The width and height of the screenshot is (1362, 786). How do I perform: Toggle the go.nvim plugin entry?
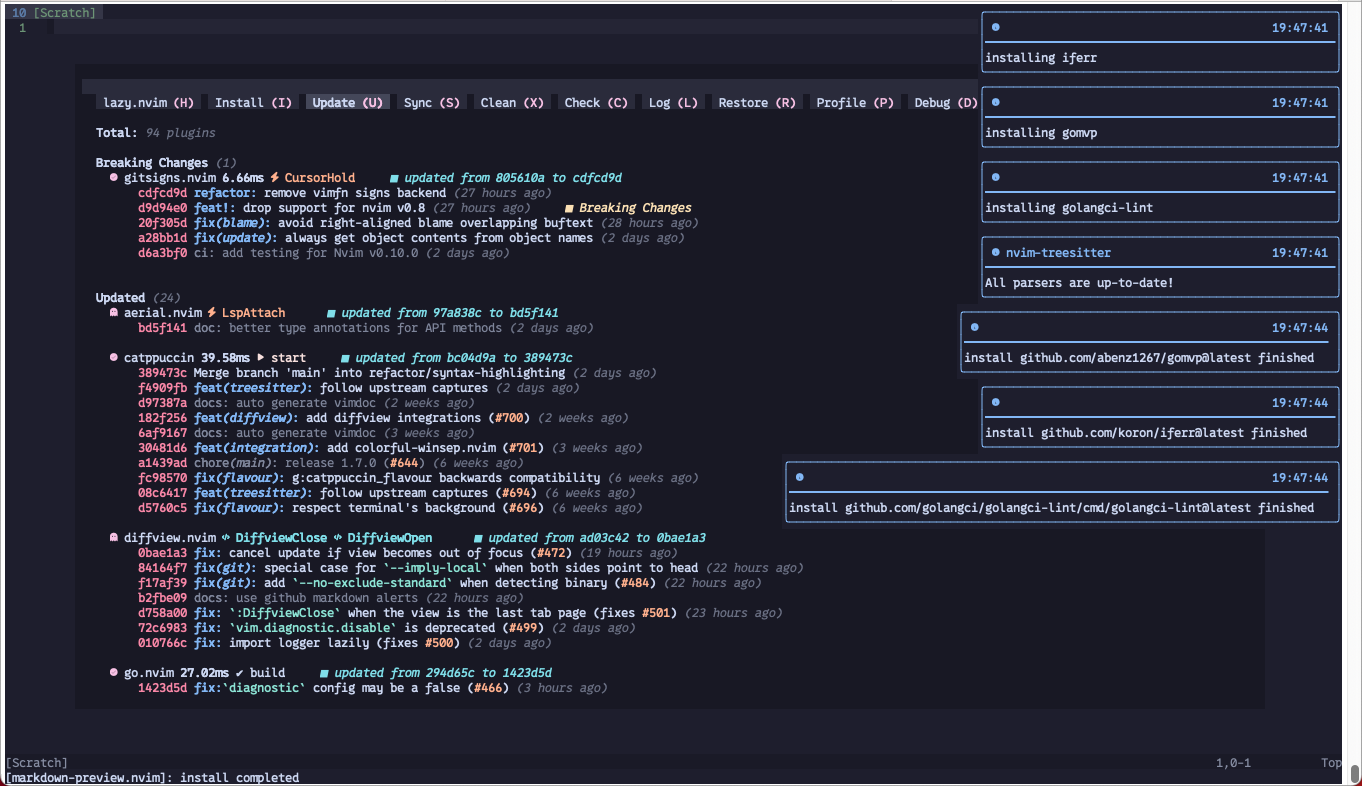tap(148, 673)
